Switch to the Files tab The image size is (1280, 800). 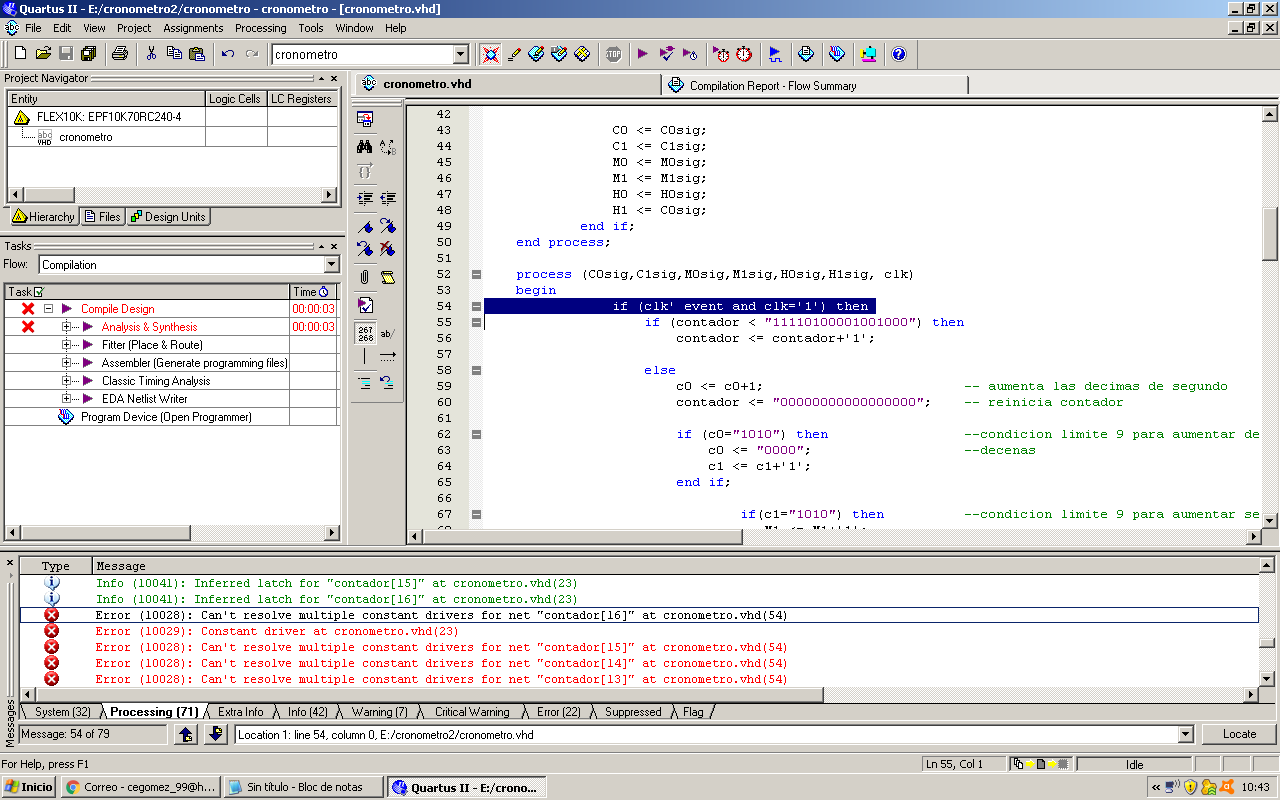click(102, 217)
